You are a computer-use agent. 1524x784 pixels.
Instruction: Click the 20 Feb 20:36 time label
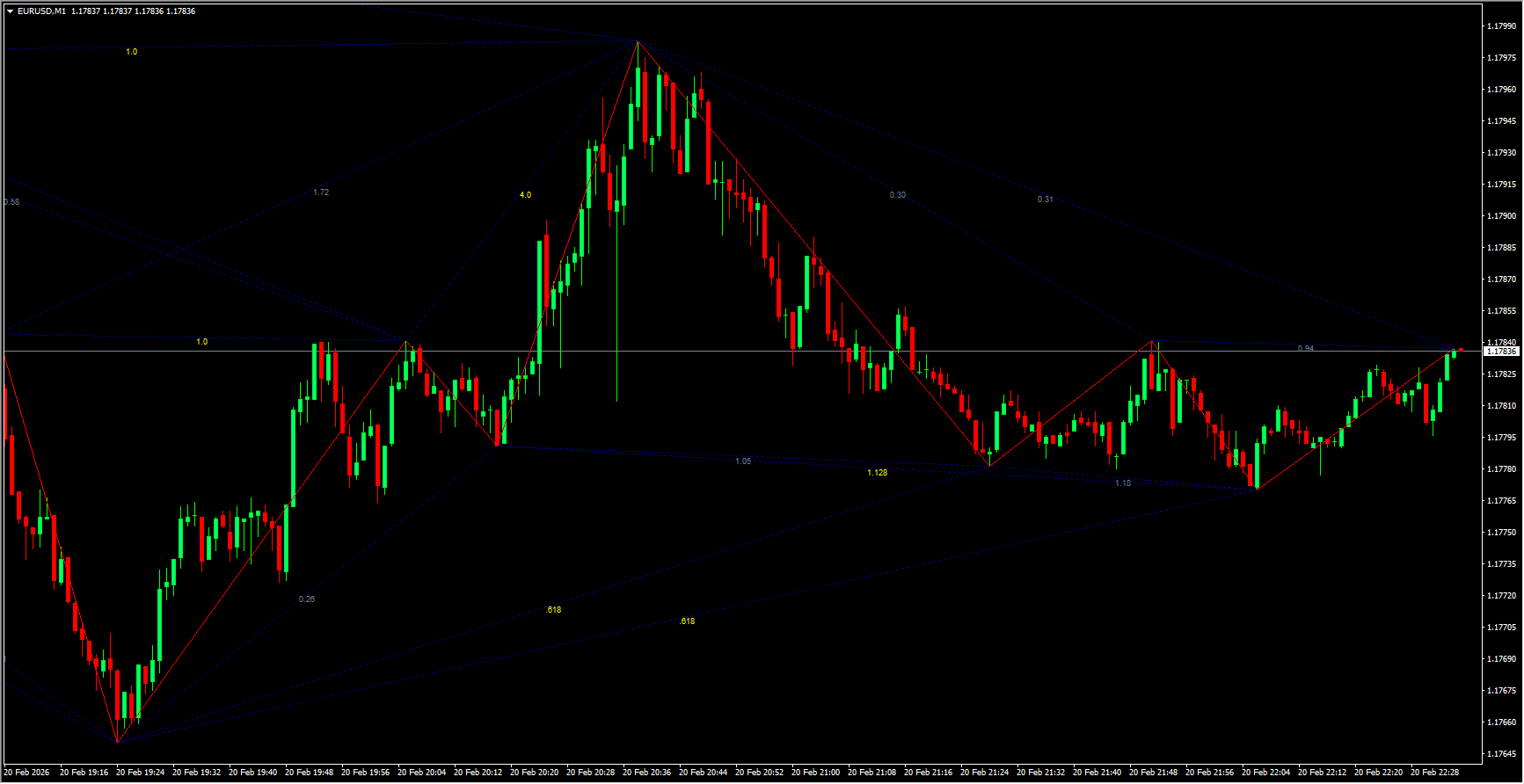pos(646,773)
